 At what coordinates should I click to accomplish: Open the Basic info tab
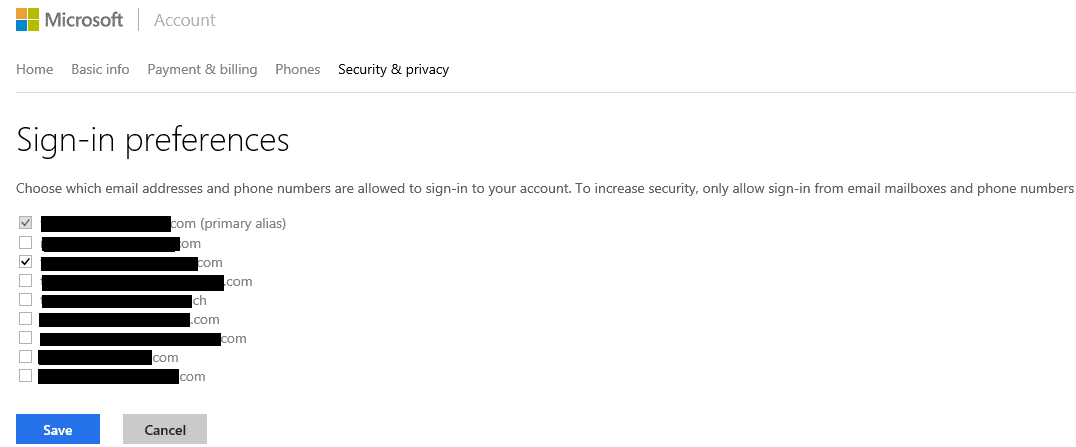[100, 69]
